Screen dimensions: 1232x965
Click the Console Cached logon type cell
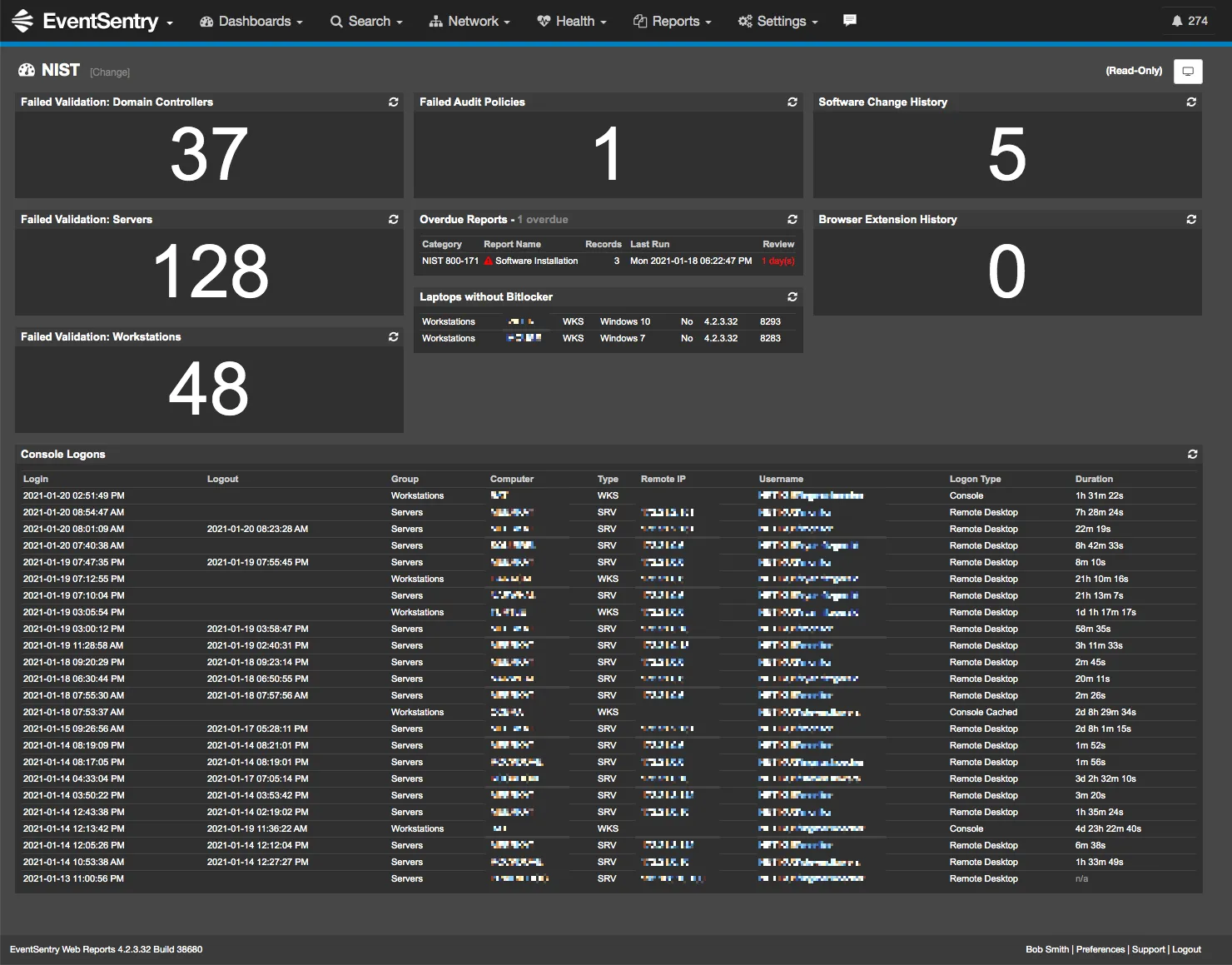click(x=983, y=712)
